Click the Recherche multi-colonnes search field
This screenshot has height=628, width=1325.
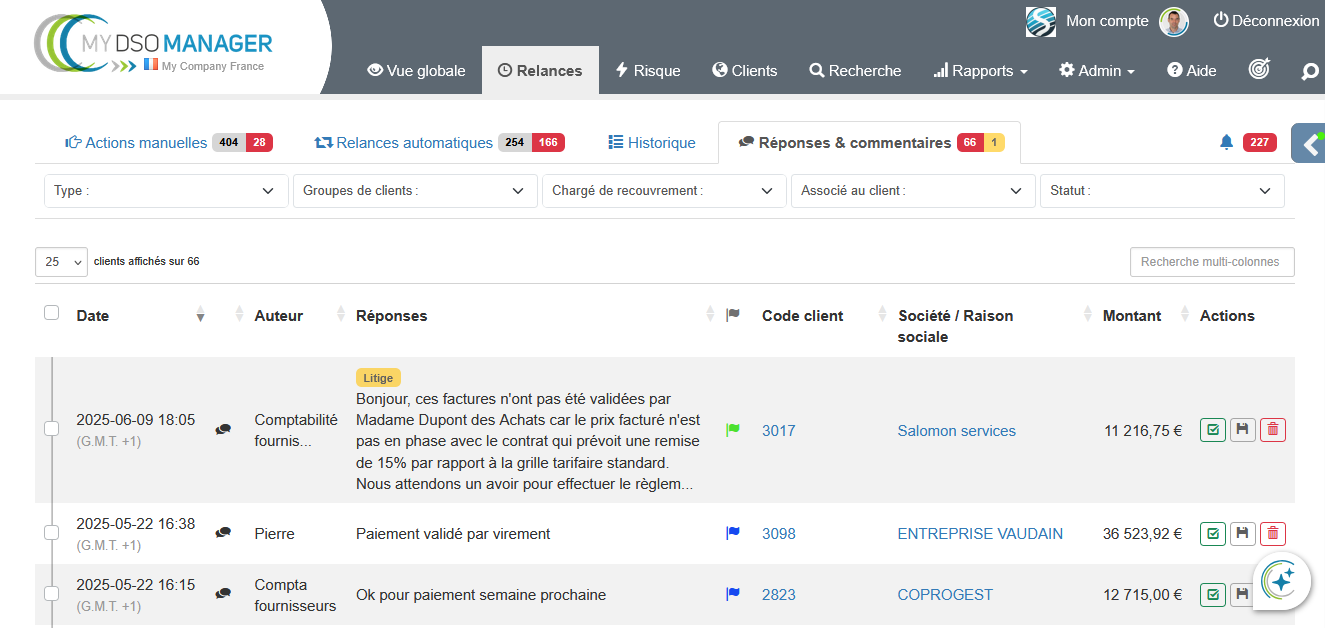coord(1211,262)
